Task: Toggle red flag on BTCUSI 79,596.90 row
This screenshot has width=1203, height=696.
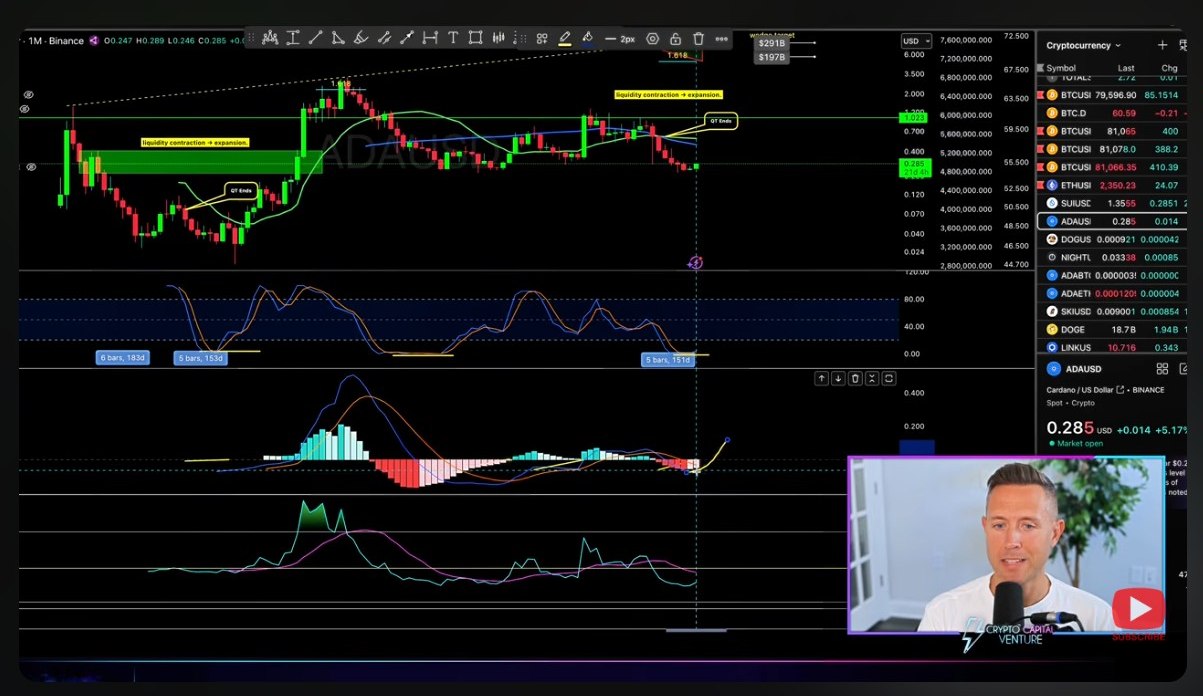Action: 1041,95
